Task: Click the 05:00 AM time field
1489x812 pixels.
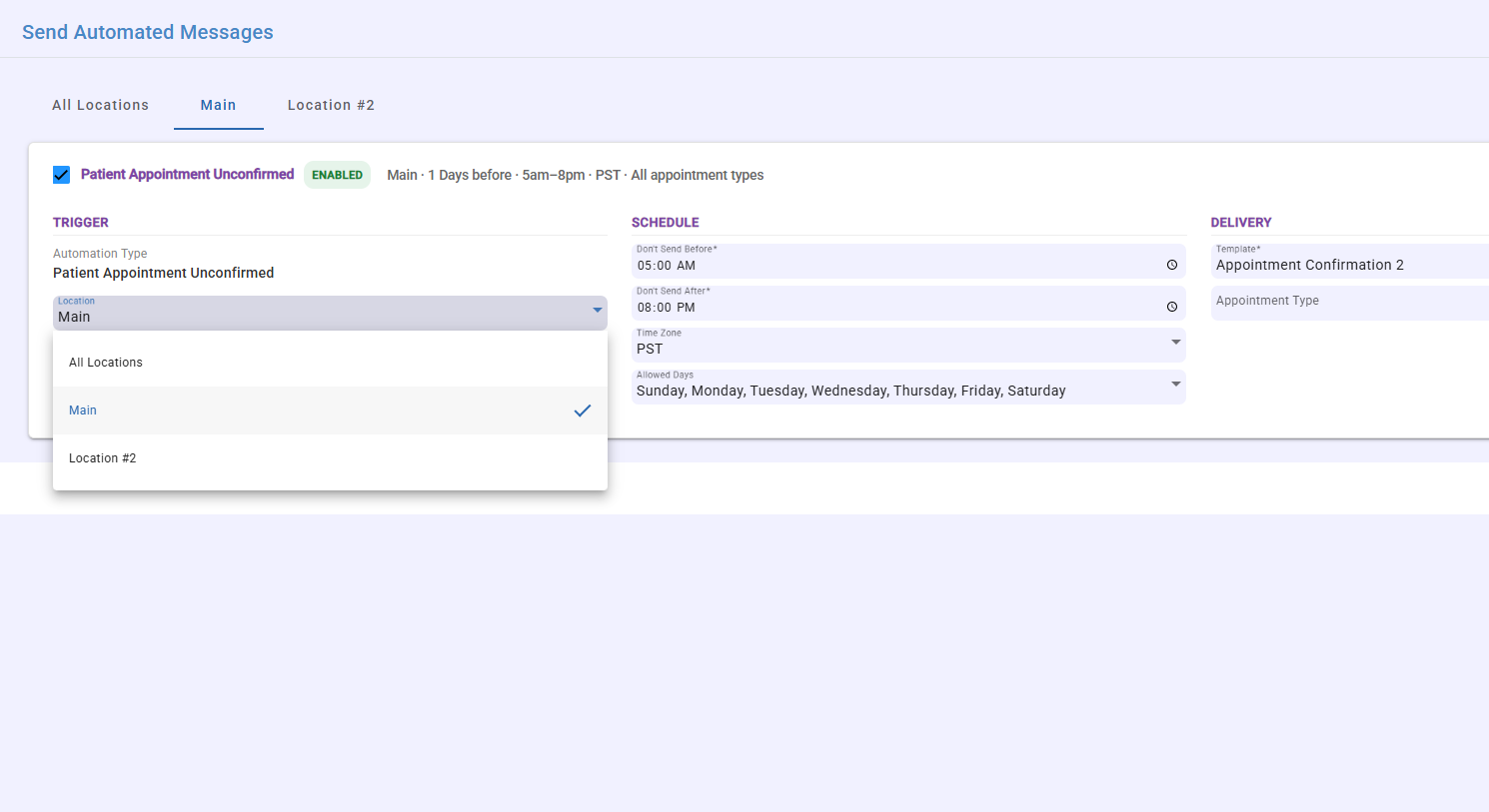Action: pos(908,261)
